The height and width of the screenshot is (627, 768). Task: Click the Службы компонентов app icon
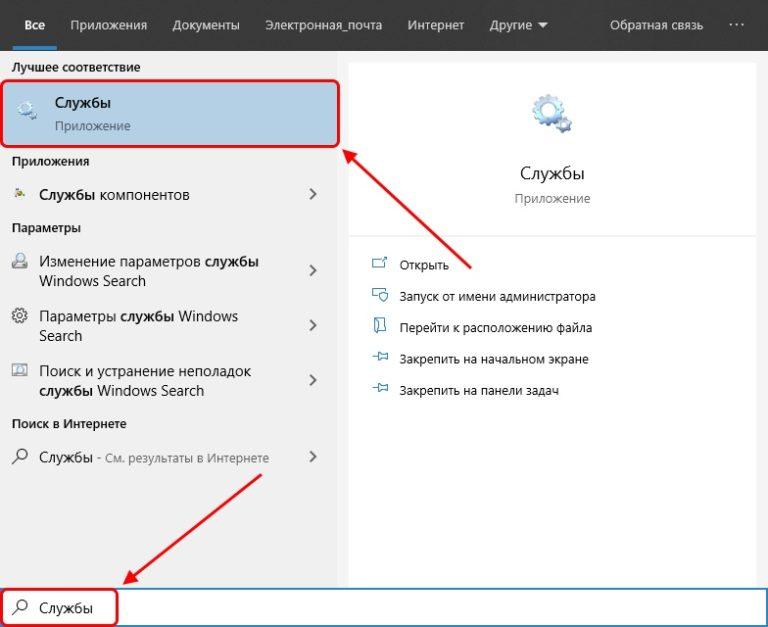20,194
